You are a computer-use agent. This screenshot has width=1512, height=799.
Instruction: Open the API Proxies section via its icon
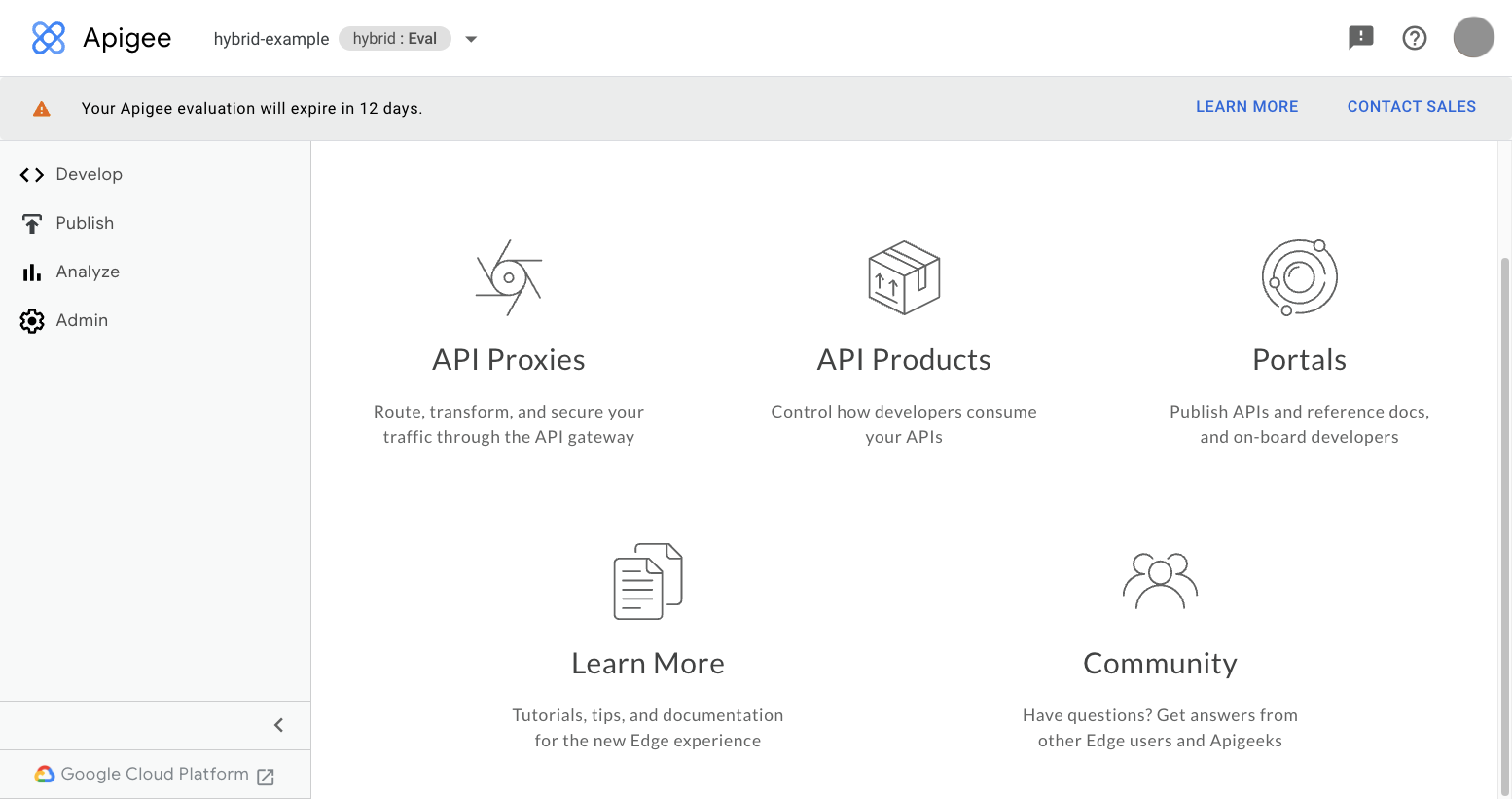coord(508,277)
